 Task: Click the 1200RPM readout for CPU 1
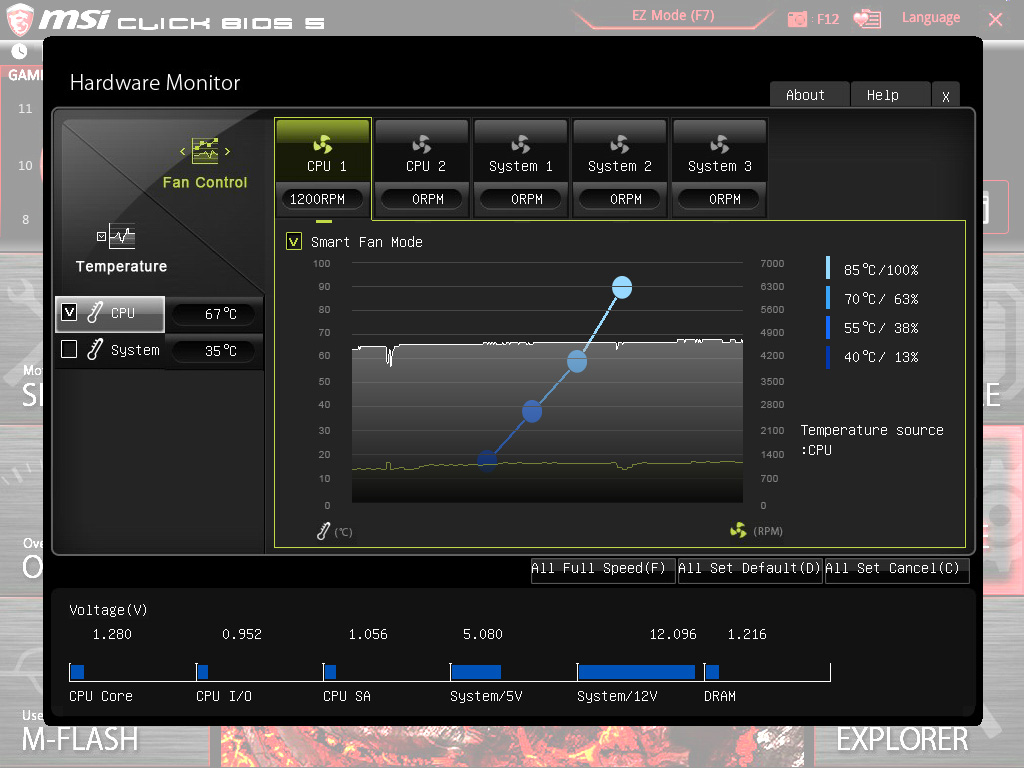click(323, 199)
